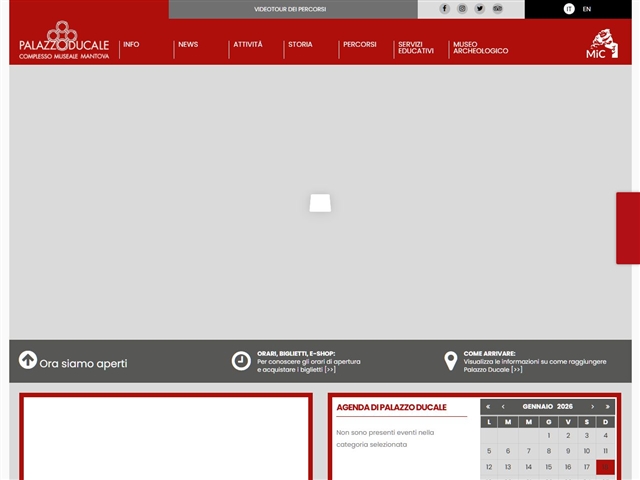
Task: Open the Facebook social icon
Action: (445, 9)
